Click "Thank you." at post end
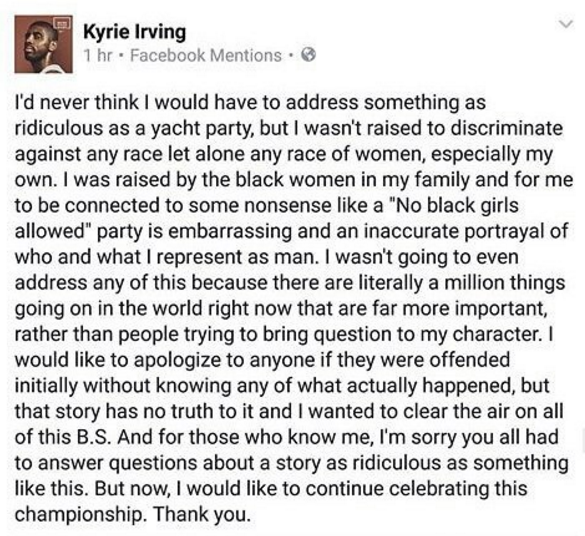 [x=201, y=514]
